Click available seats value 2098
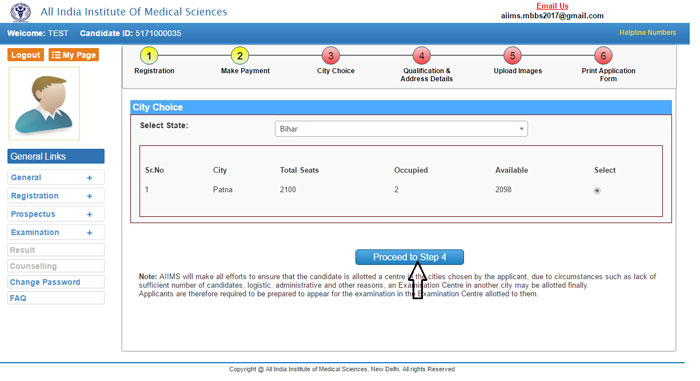This screenshot has height=381, width=700. [503, 189]
